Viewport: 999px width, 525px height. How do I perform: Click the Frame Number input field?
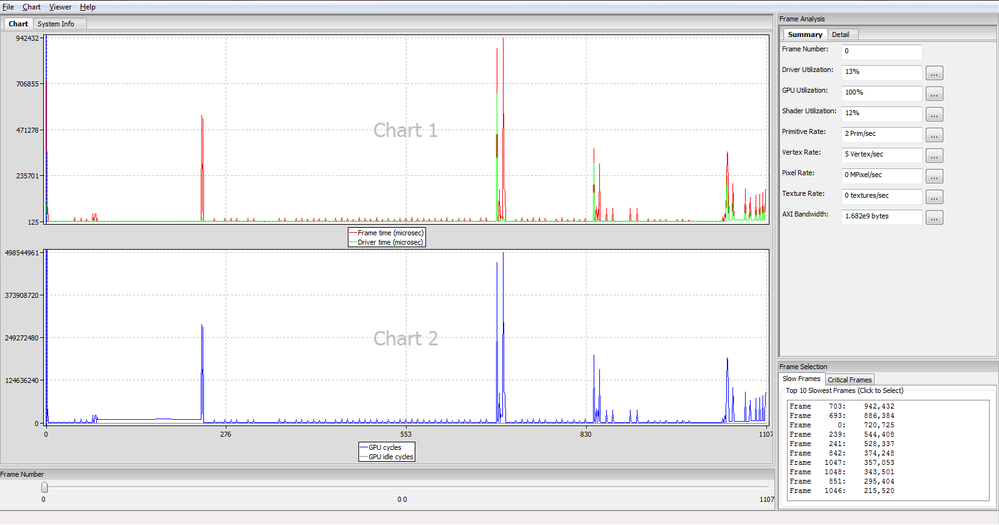pyautogui.click(x=882, y=52)
